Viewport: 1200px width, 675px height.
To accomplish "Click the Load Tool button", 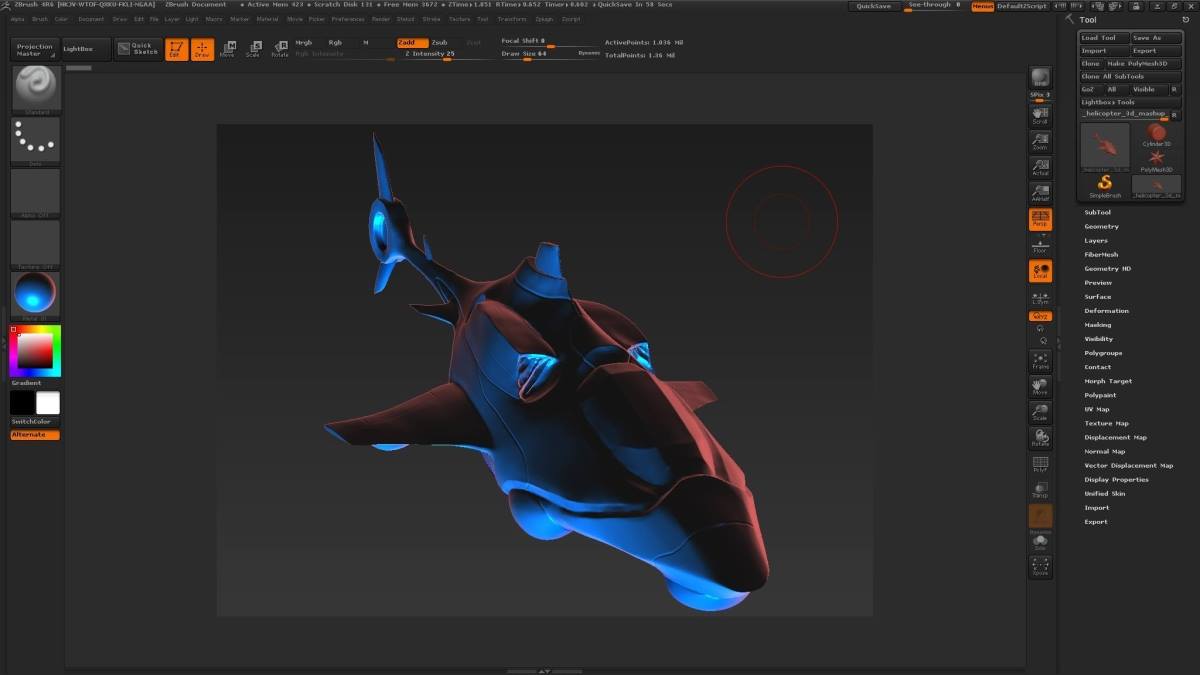I will point(1103,38).
